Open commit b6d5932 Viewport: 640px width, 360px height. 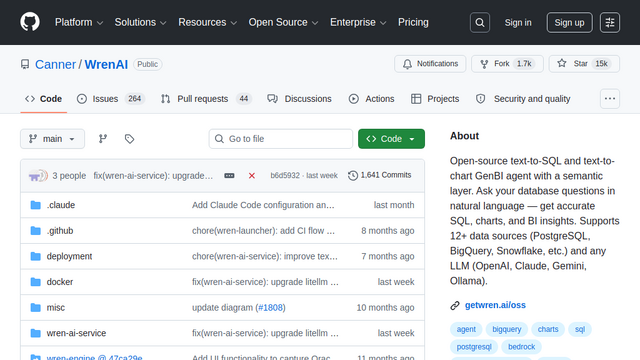point(285,176)
